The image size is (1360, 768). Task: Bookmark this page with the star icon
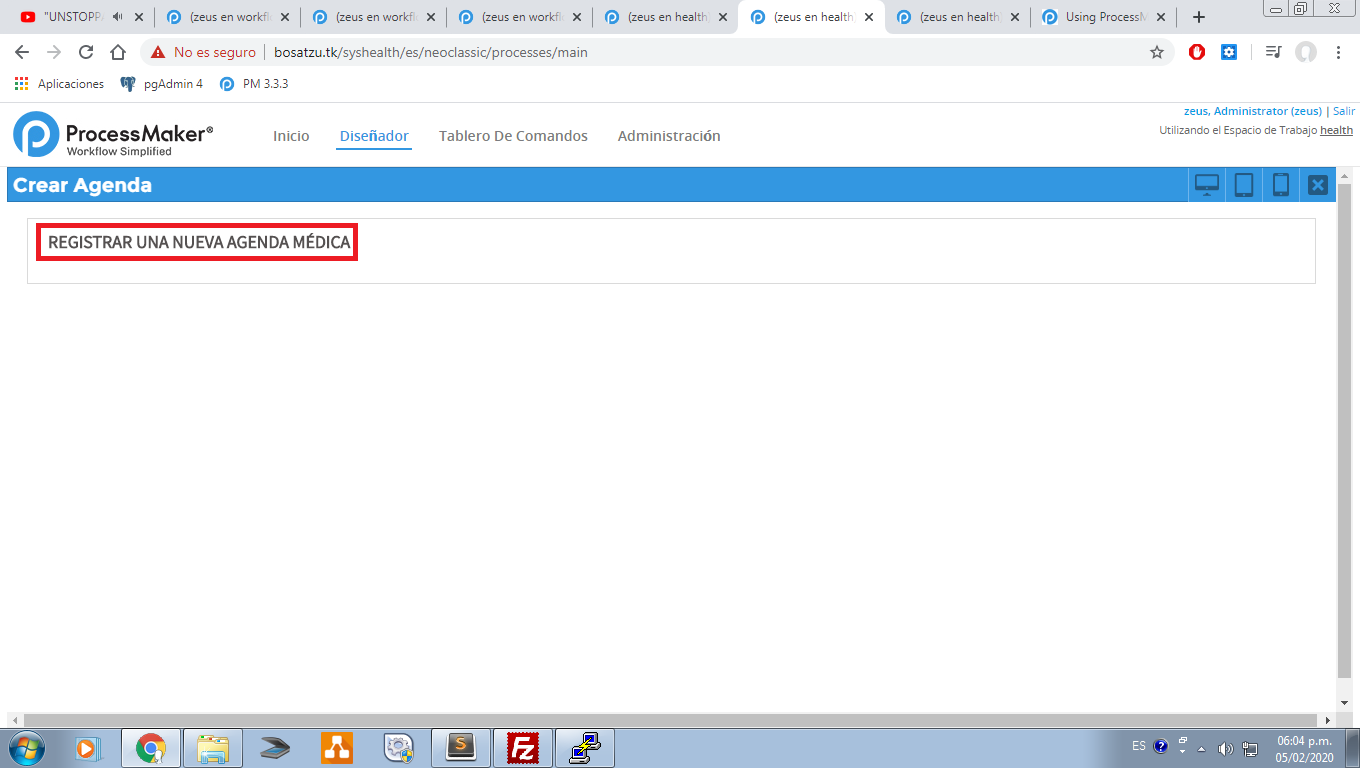point(1157,52)
